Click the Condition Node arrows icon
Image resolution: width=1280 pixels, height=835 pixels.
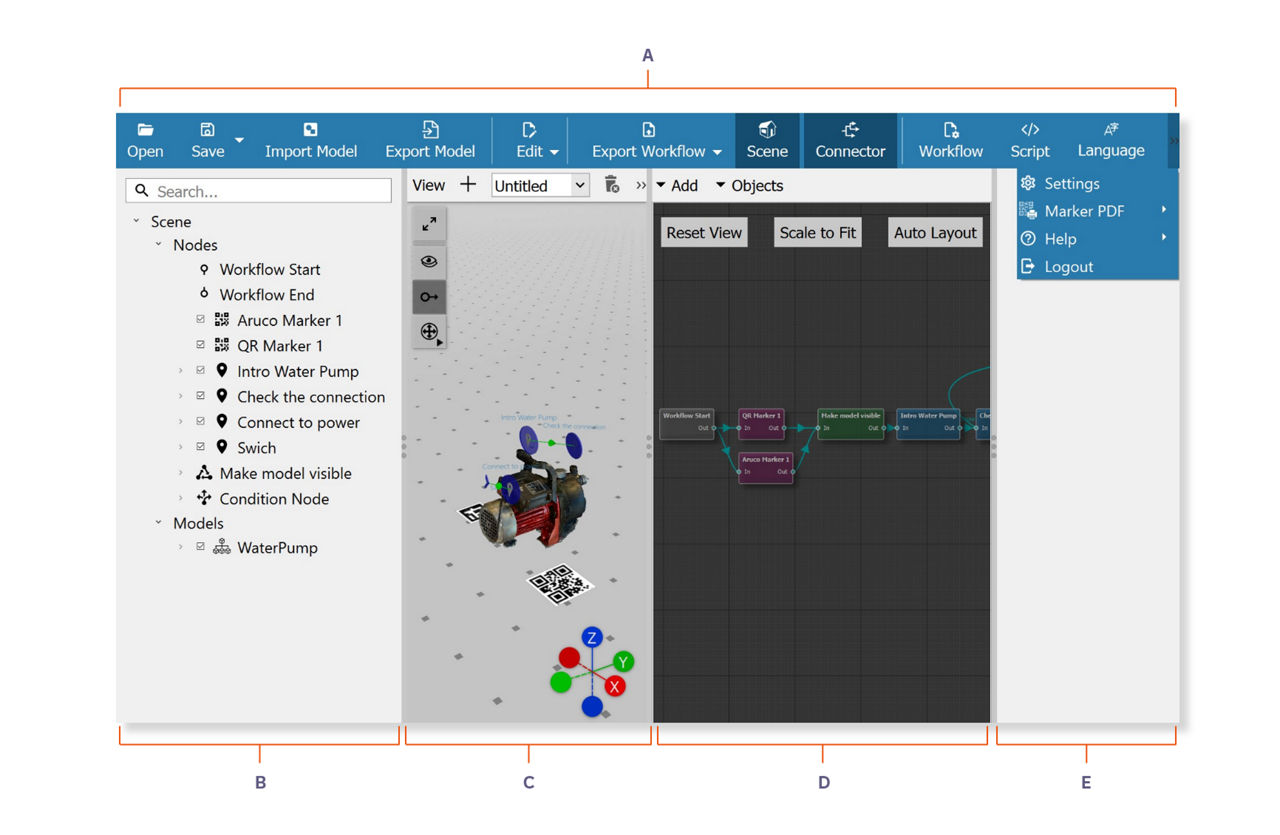tap(204, 498)
